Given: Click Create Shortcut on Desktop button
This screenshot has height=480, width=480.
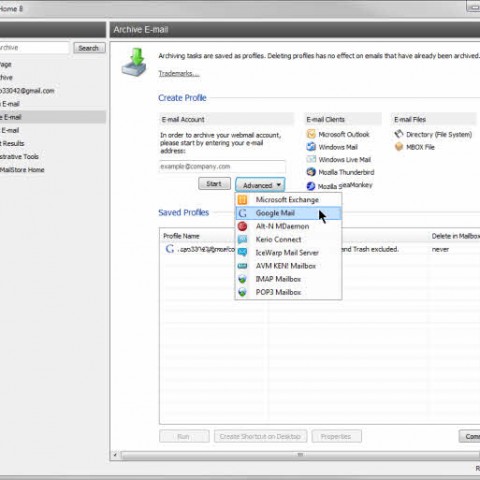Looking at the screenshot, I should coord(260,436).
